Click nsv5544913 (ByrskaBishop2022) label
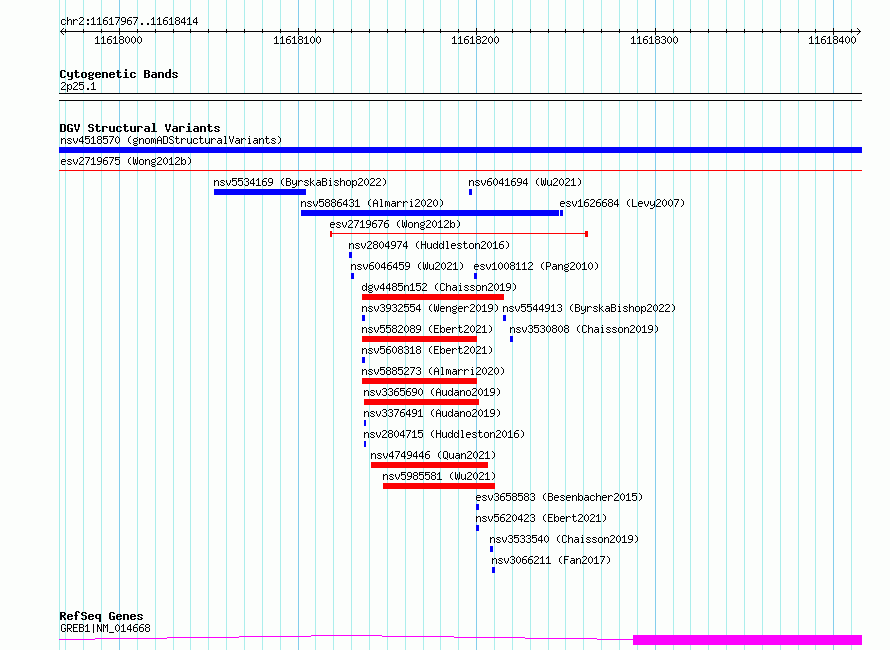This screenshot has width=890, height=650. (x=589, y=308)
